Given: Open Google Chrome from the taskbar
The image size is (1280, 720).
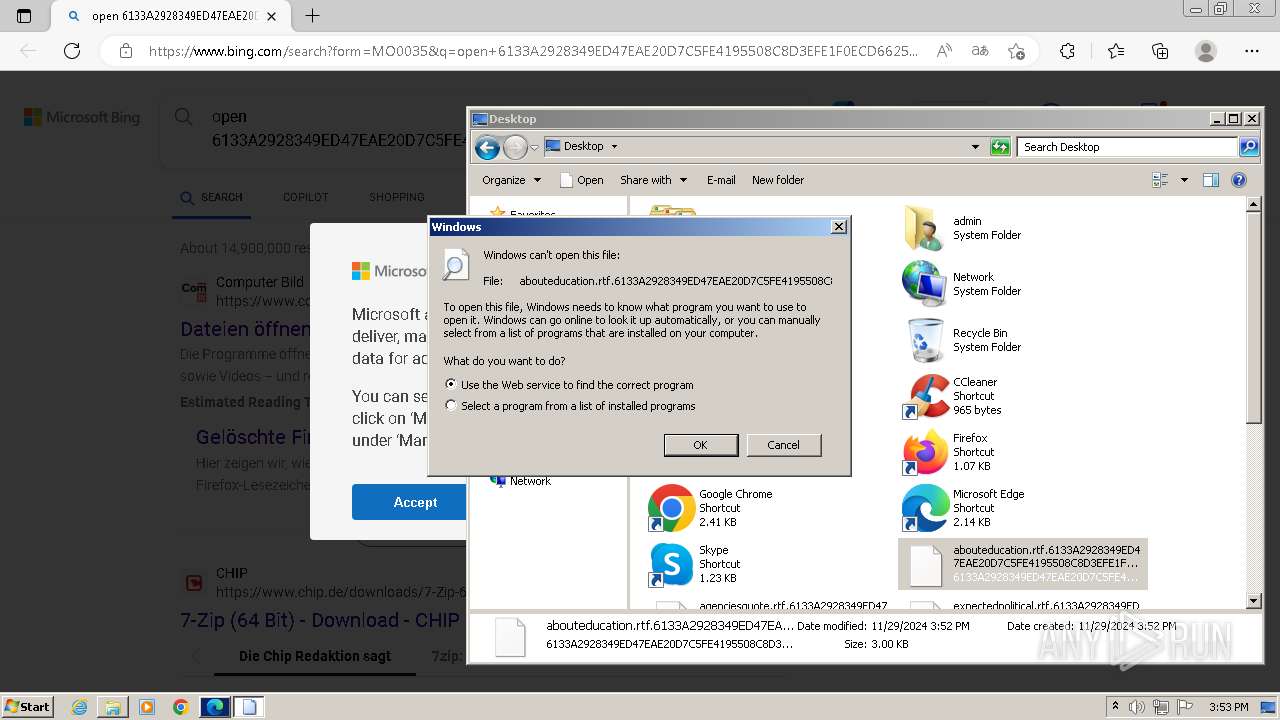Looking at the screenshot, I should 180,707.
